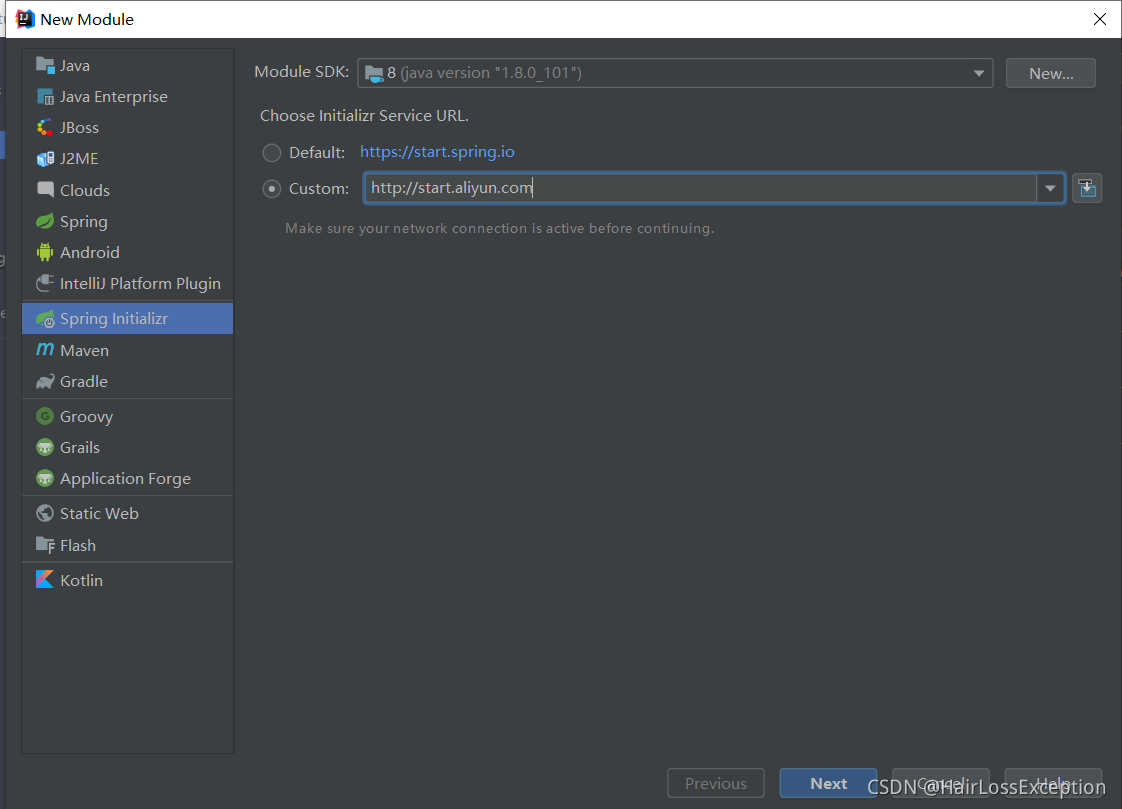Screen dimensions: 1122x809
Task: Click the Grails icon
Action: tap(45, 447)
